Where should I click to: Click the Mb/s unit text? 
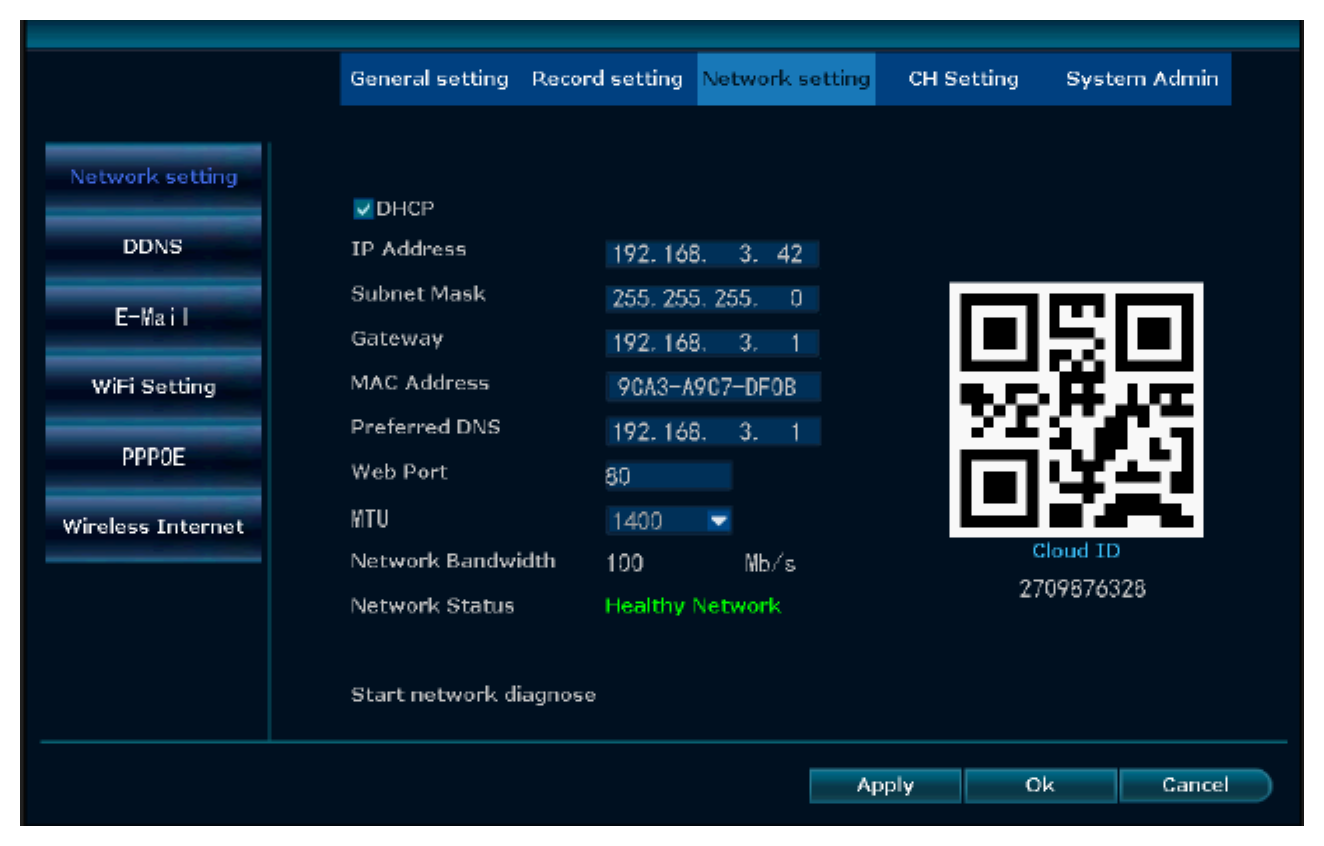tap(771, 563)
